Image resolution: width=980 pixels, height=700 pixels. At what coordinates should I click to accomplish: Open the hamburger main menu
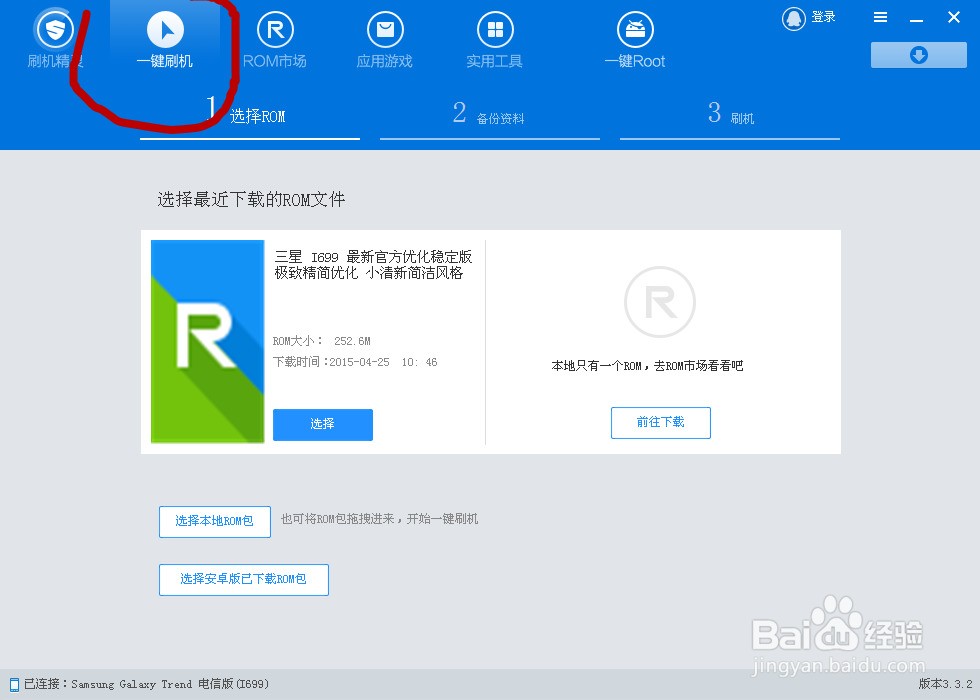[880, 18]
